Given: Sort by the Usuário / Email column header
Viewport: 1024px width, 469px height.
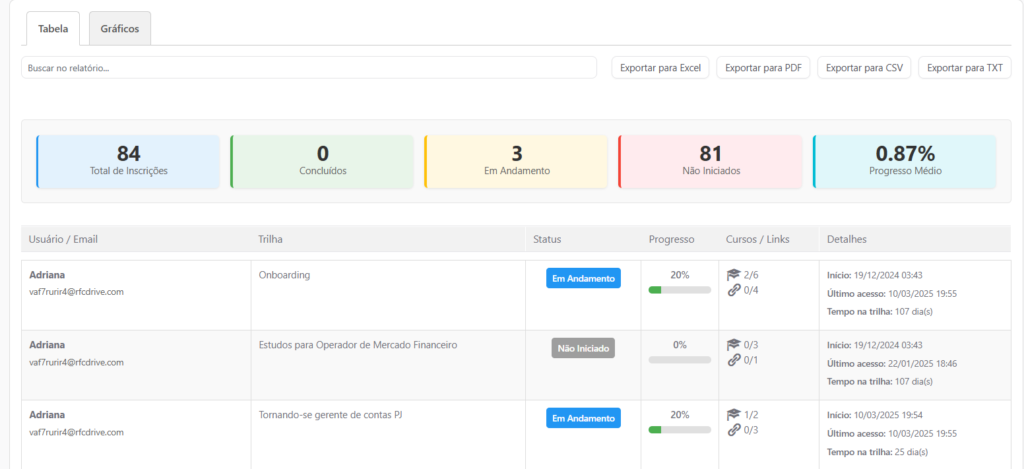Looking at the screenshot, I should click(64, 240).
